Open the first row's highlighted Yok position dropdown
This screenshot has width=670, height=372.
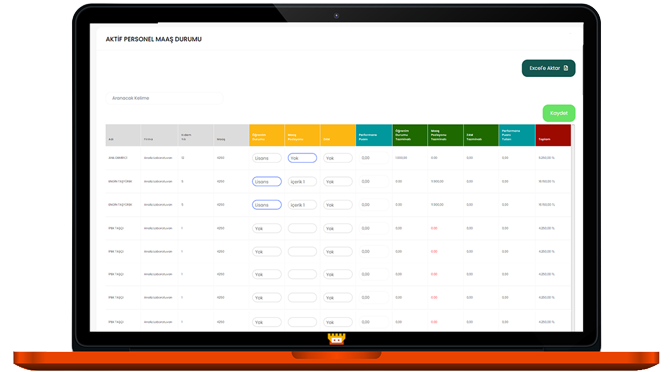coord(302,158)
